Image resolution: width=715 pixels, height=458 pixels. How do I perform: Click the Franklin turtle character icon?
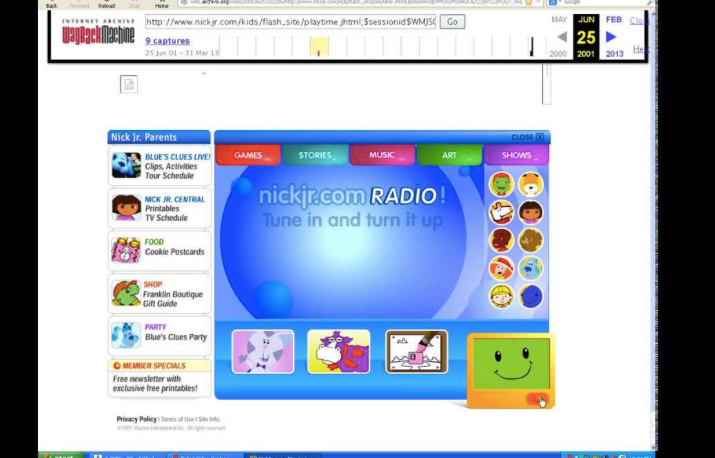click(501, 184)
